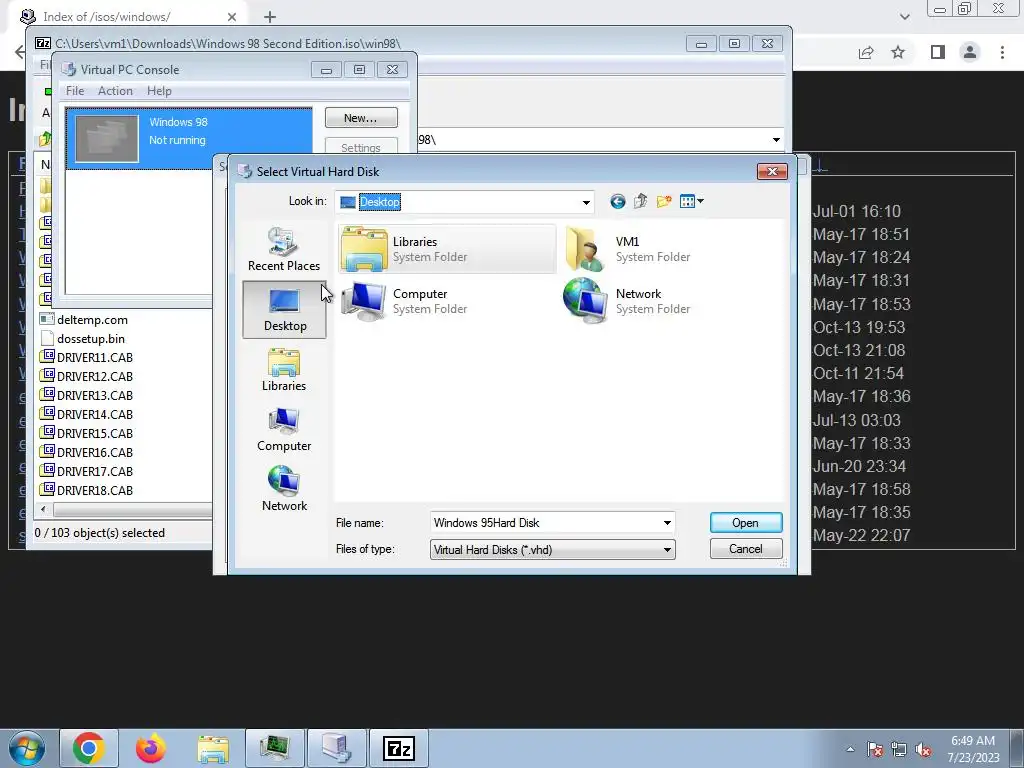Select Desktop in places sidebar
Image resolution: width=1024 pixels, height=768 pixels.
pos(284,310)
